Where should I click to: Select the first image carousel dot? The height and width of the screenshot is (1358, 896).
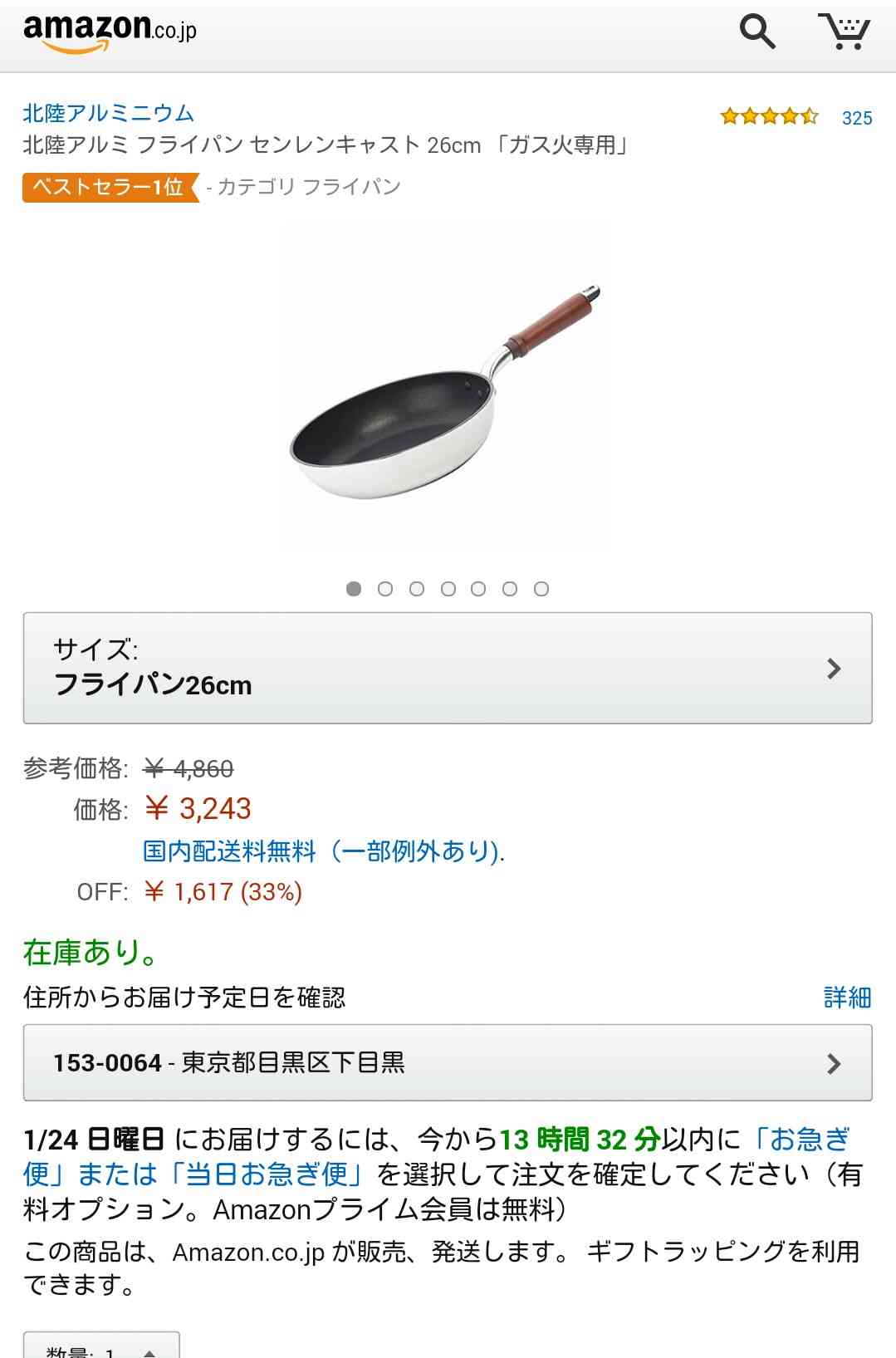click(354, 589)
